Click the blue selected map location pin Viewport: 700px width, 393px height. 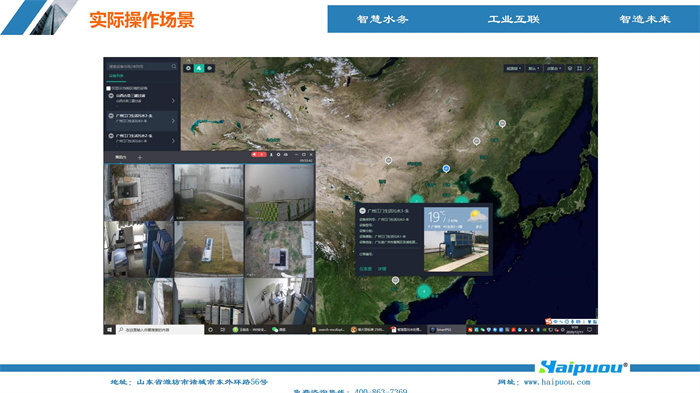pos(446,168)
